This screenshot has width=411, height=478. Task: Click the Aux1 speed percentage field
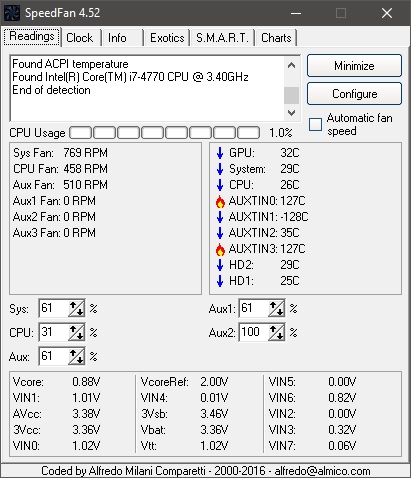tap(253, 308)
